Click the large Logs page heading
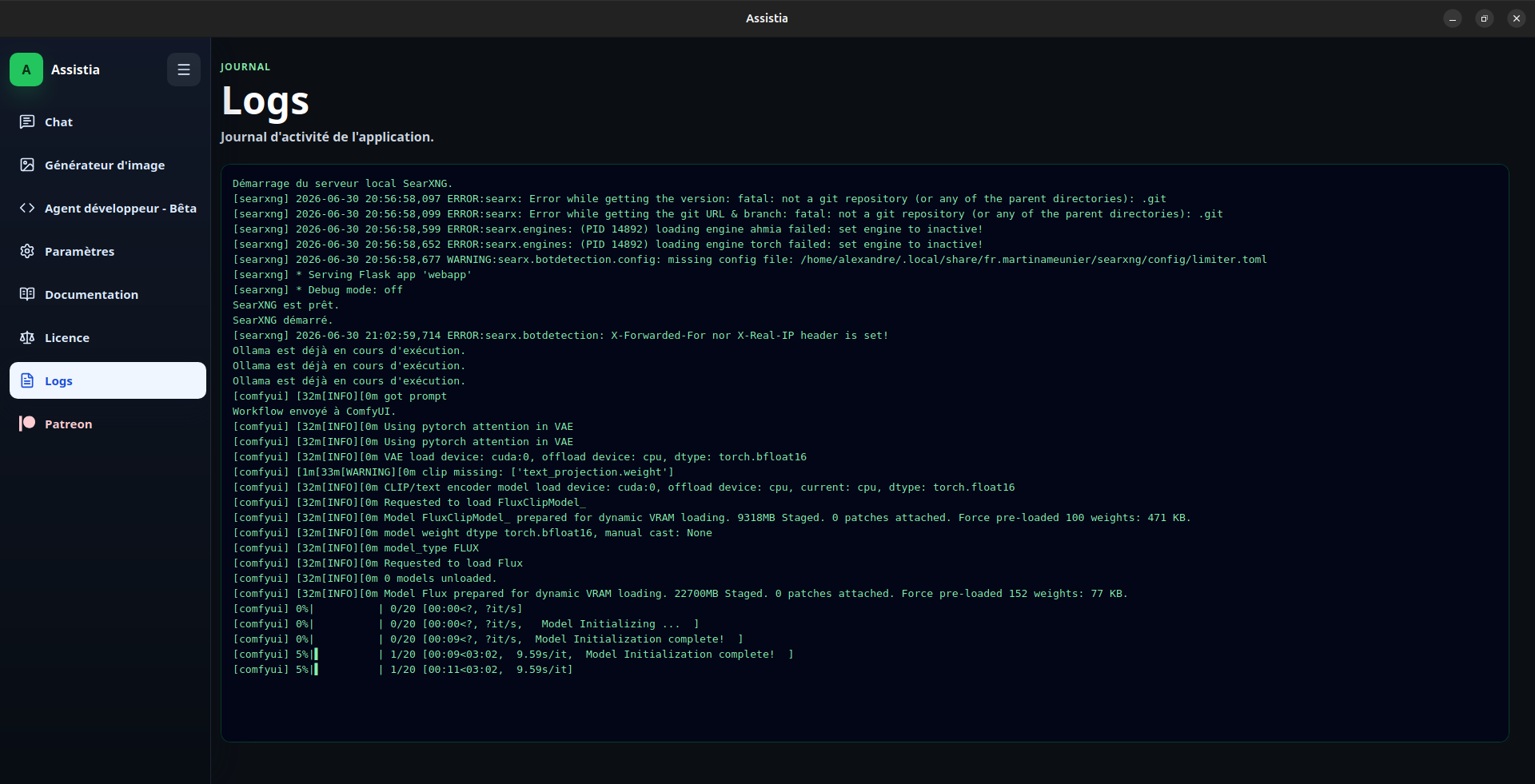This screenshot has height=784, width=1535. [265, 101]
